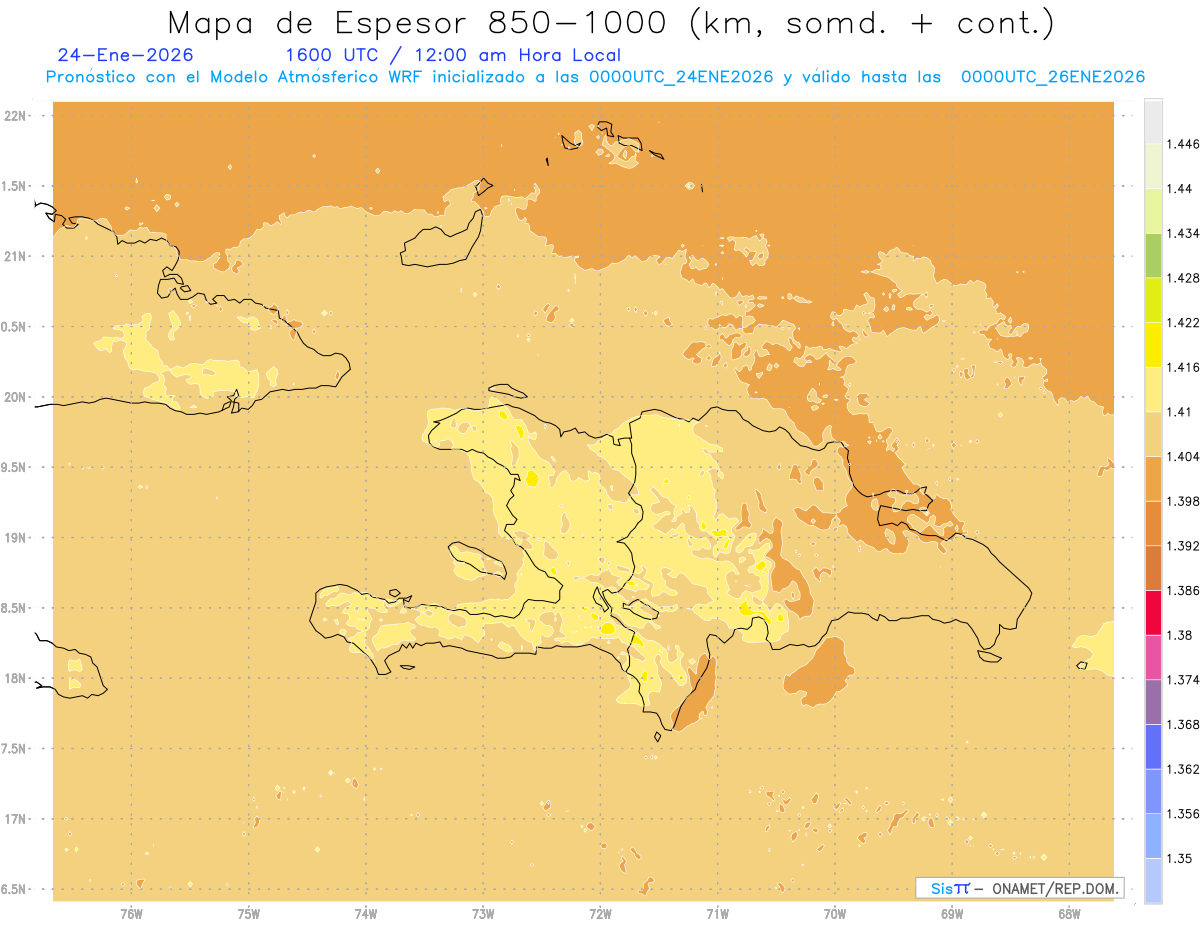Click the 1.374 colorbar value

click(1183, 680)
